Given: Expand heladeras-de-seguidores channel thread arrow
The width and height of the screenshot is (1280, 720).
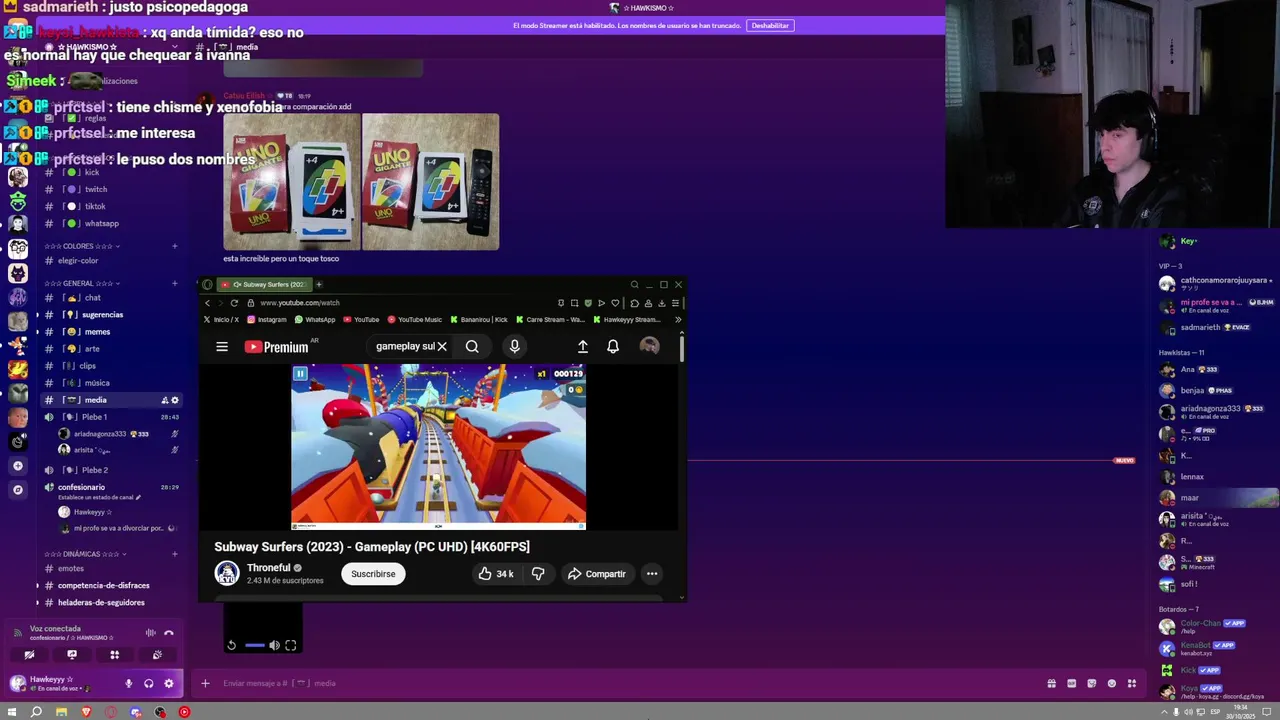Looking at the screenshot, I should [x=38, y=603].
